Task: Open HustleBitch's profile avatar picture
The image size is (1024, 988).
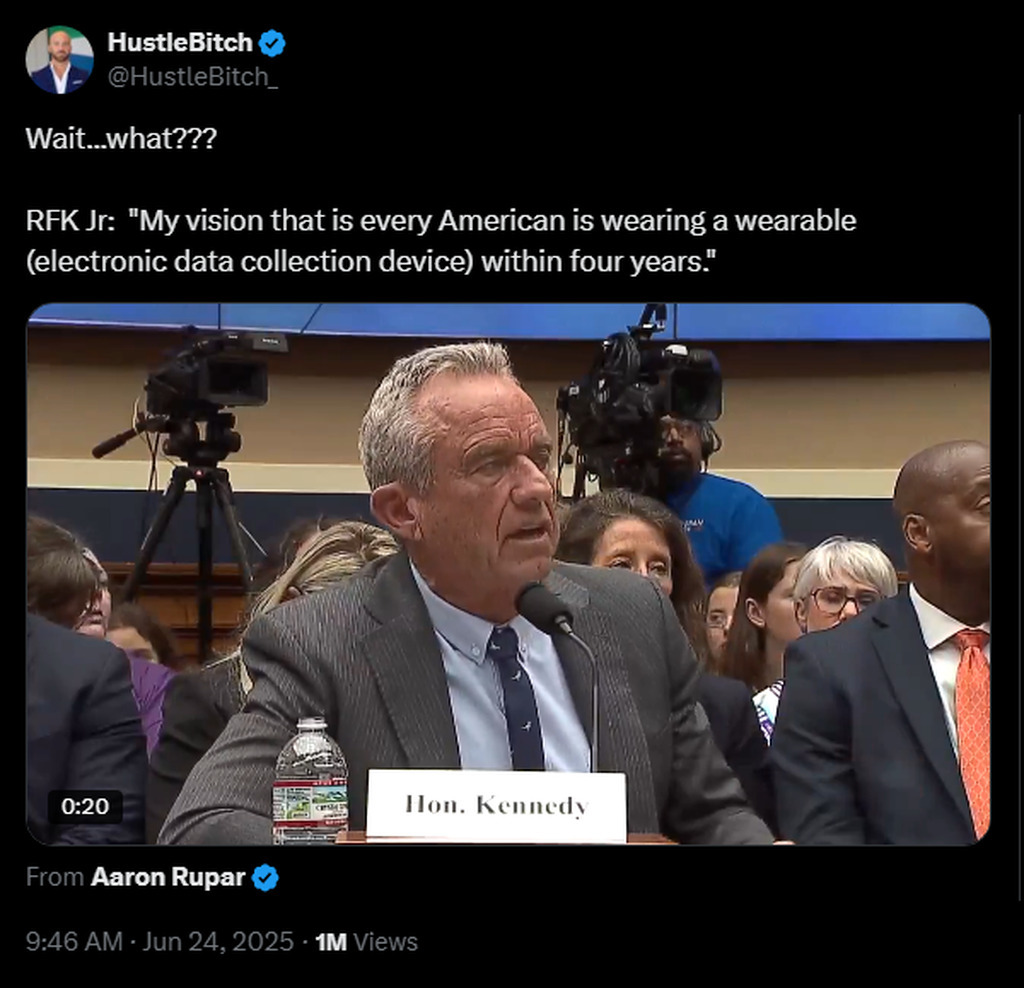Action: pos(59,60)
